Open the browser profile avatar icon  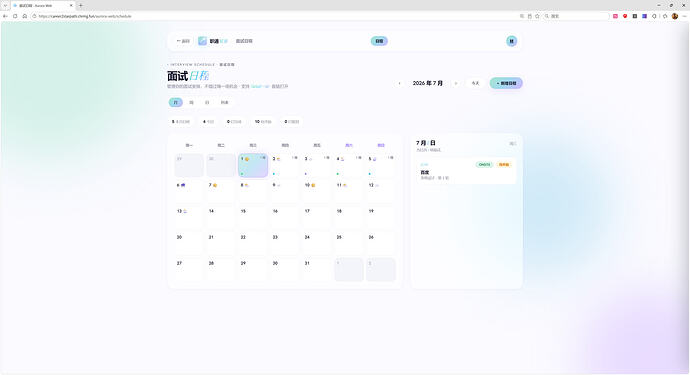[x=675, y=16]
